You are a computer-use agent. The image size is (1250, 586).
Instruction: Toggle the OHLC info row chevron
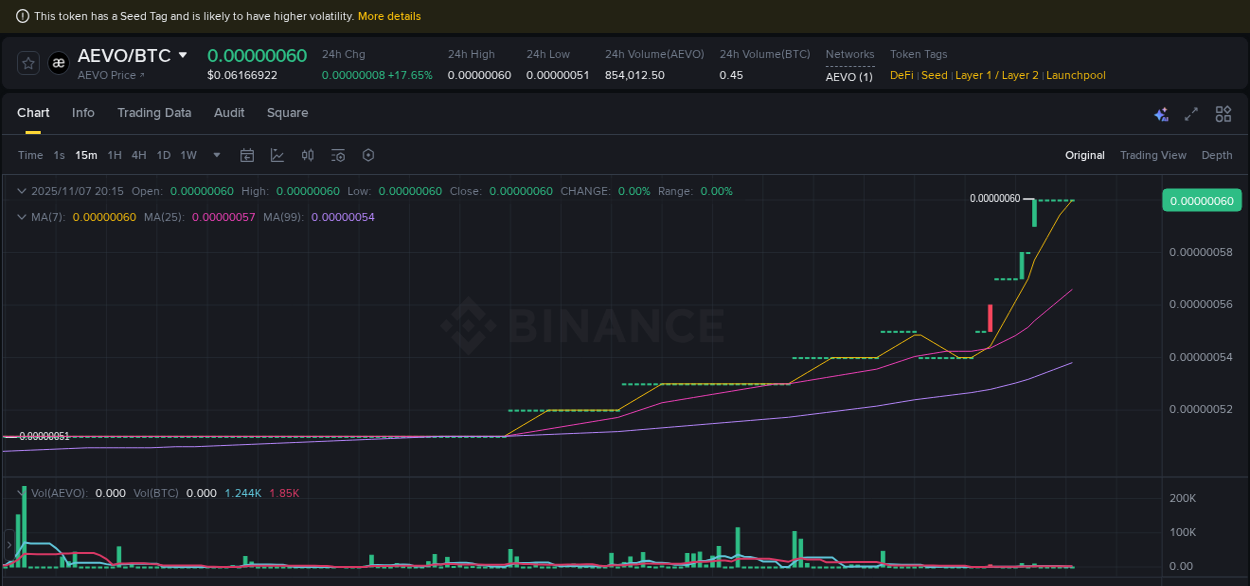(x=21, y=189)
